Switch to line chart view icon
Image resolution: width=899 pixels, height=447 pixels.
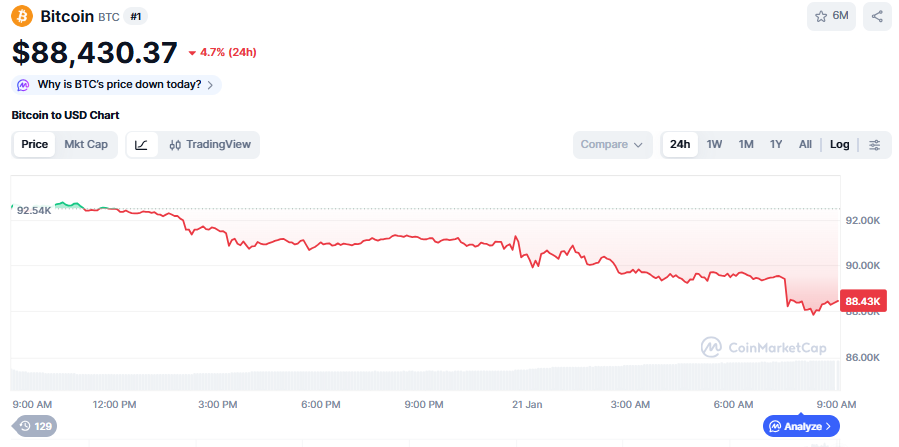coord(142,144)
